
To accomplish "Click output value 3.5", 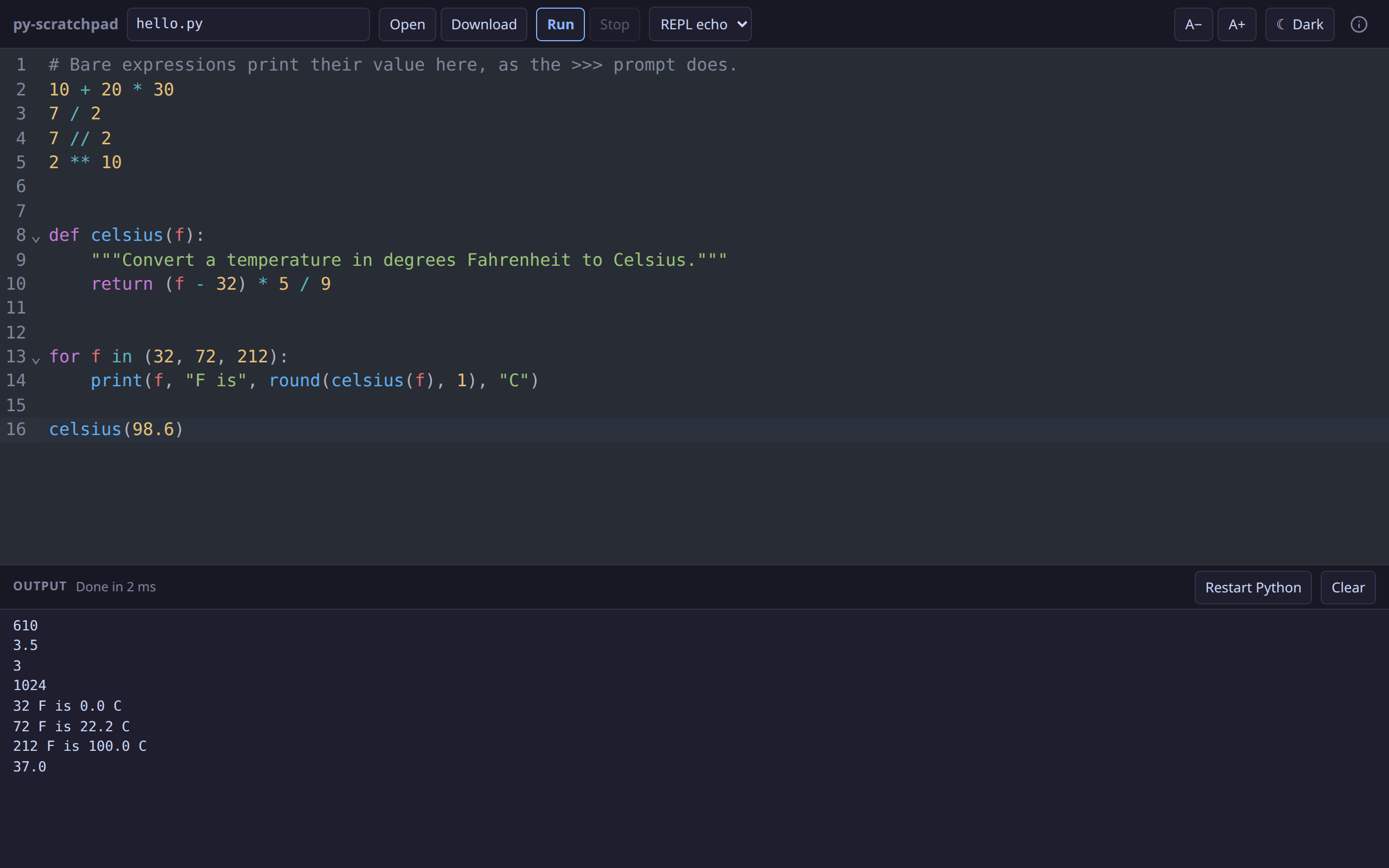I will click(x=26, y=645).
